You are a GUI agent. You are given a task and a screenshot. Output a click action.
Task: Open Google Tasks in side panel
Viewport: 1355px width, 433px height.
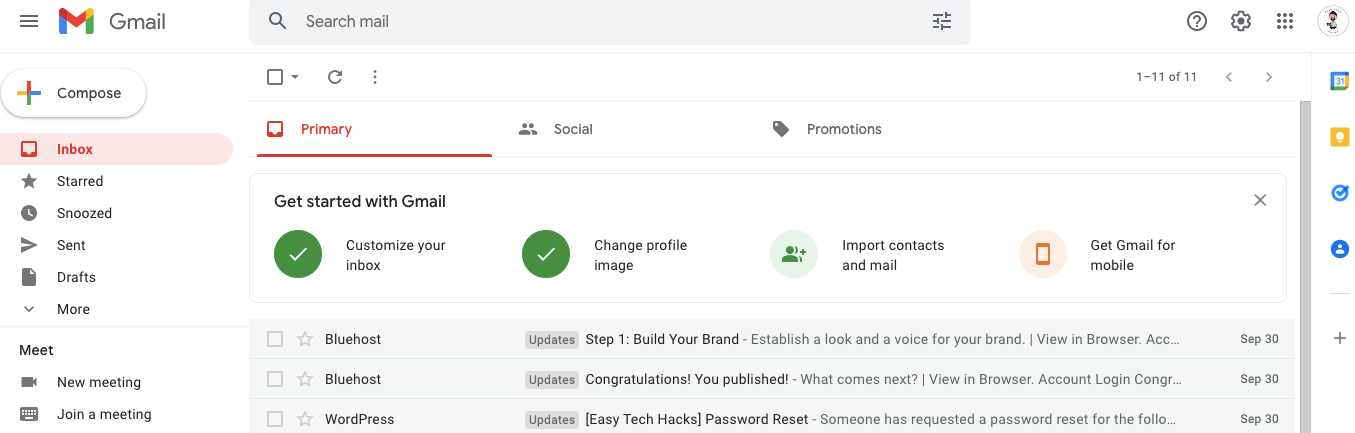(1340, 193)
